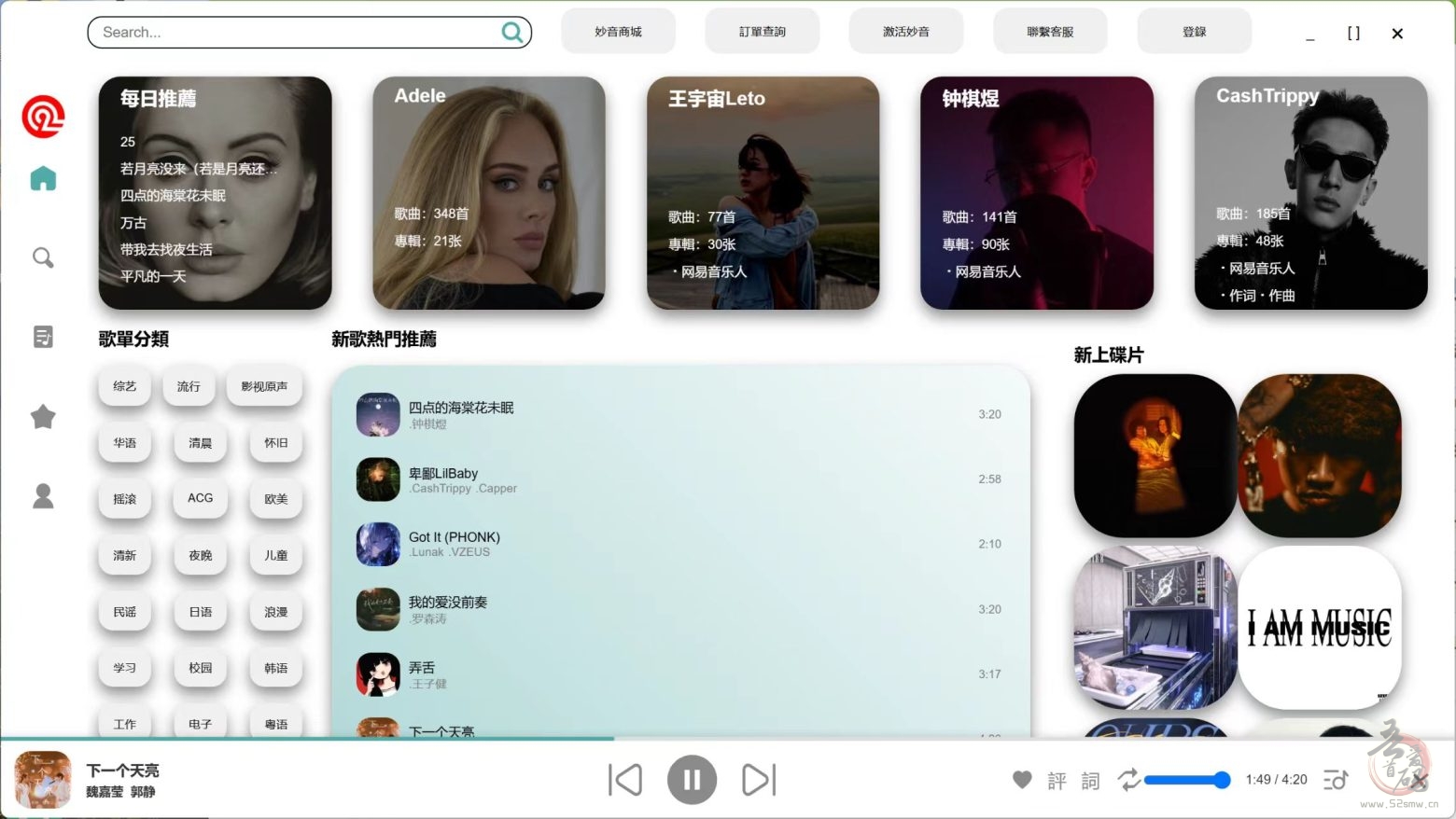Select the 韩语 playlist category

click(x=276, y=668)
